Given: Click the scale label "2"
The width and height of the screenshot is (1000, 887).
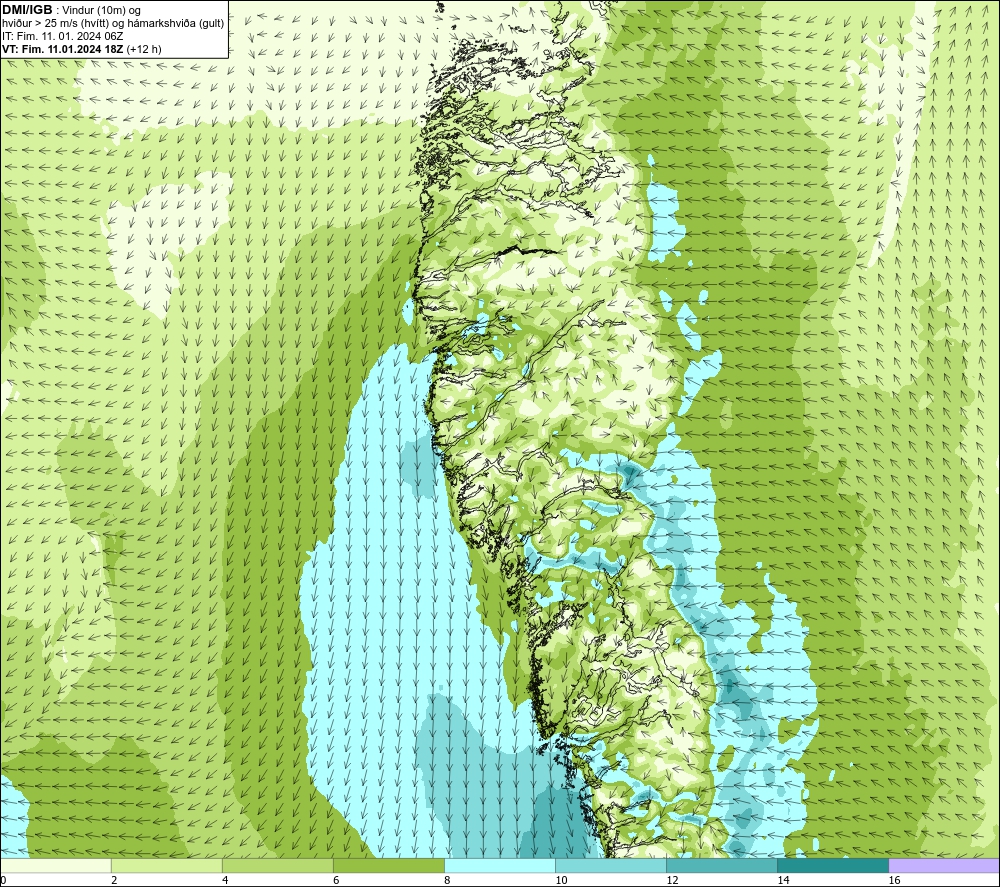Looking at the screenshot, I should click(114, 880).
